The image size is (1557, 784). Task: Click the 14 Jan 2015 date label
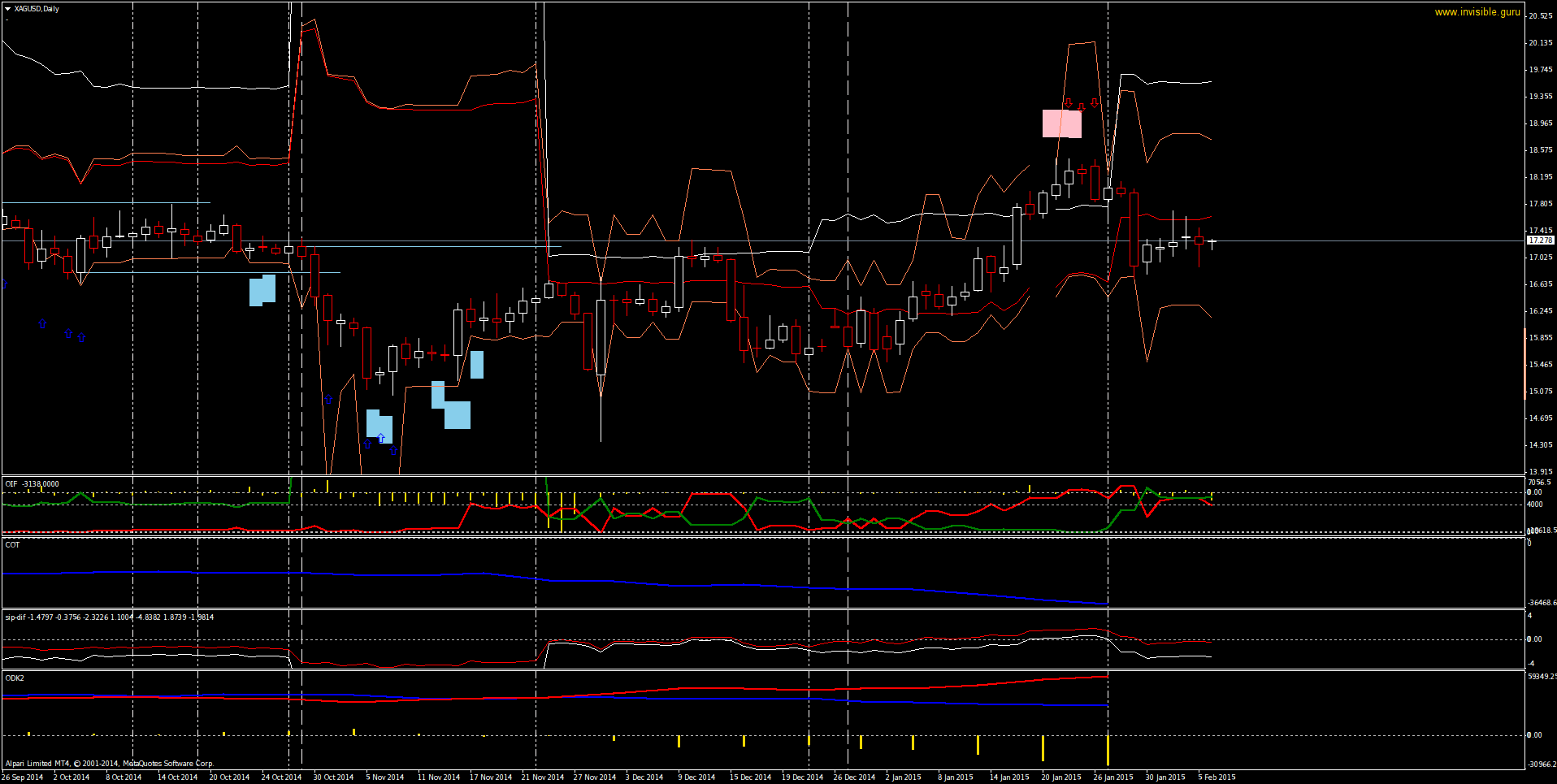[x=1009, y=778]
